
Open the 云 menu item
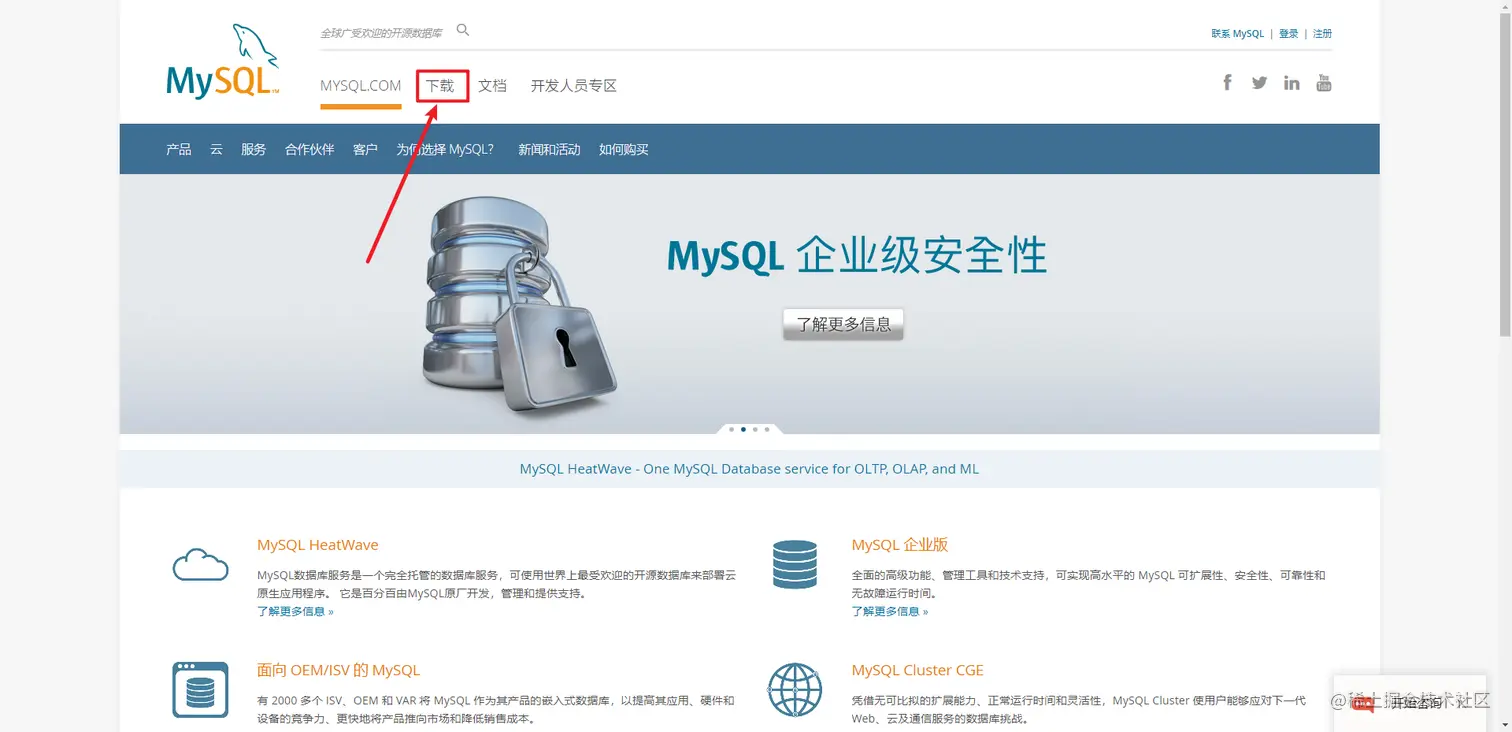coord(216,150)
